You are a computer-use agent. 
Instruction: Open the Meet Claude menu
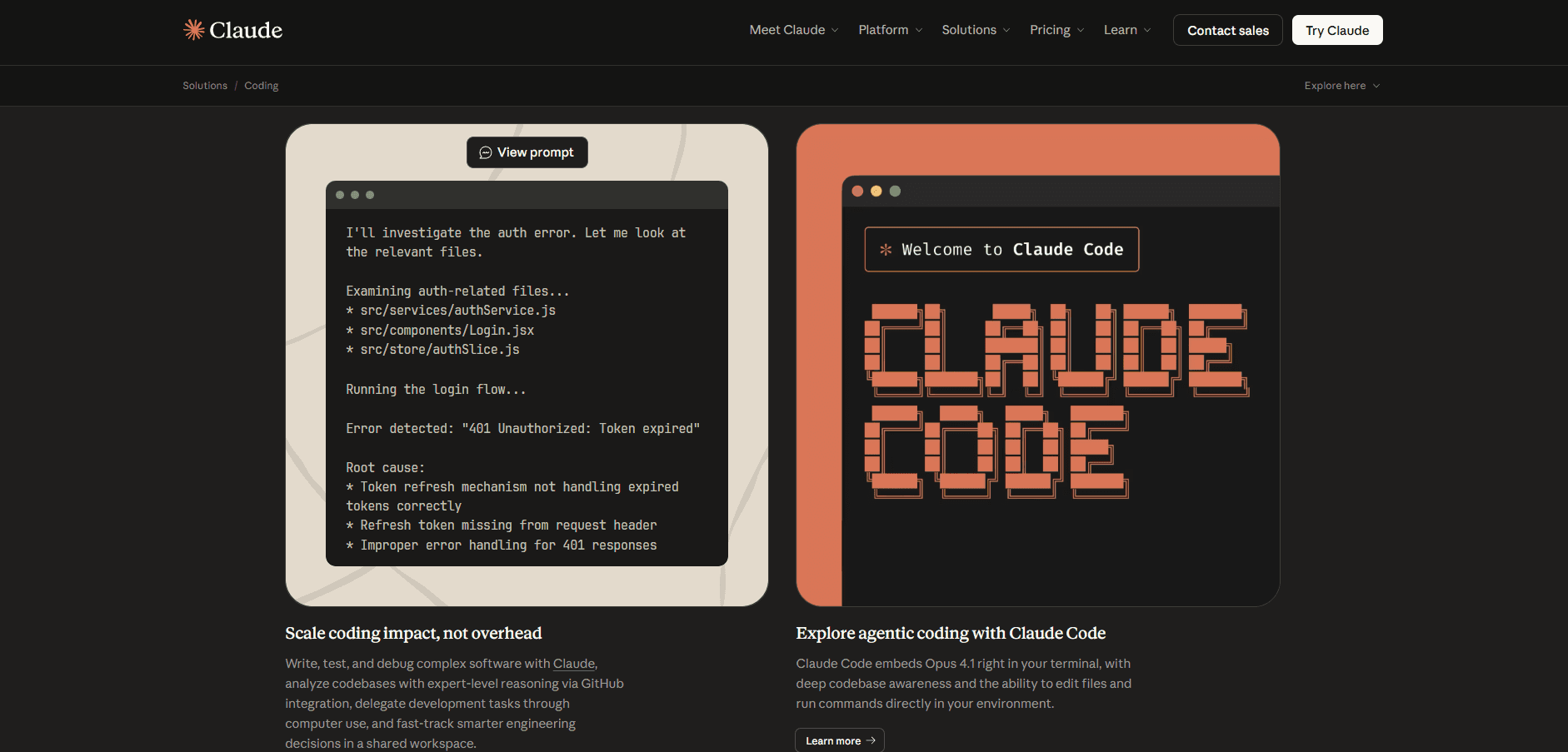tap(794, 30)
